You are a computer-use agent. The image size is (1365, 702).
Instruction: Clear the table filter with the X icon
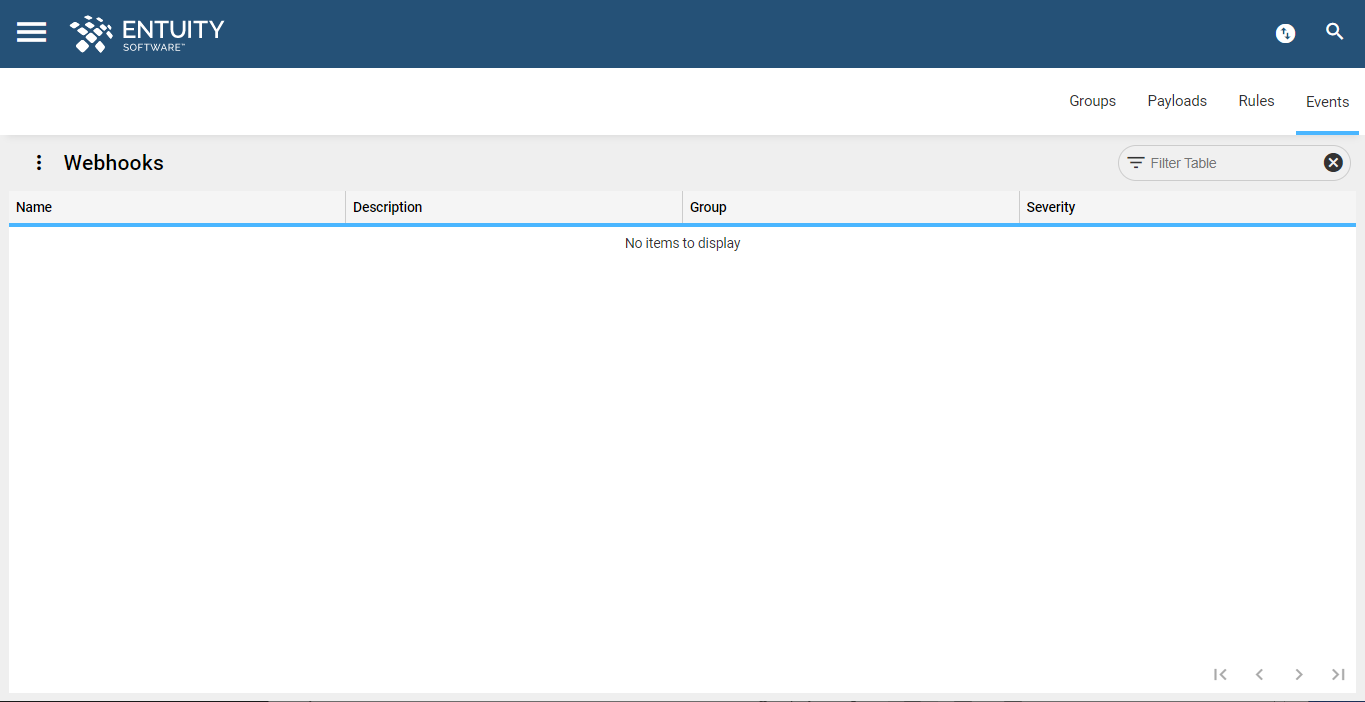click(1333, 161)
